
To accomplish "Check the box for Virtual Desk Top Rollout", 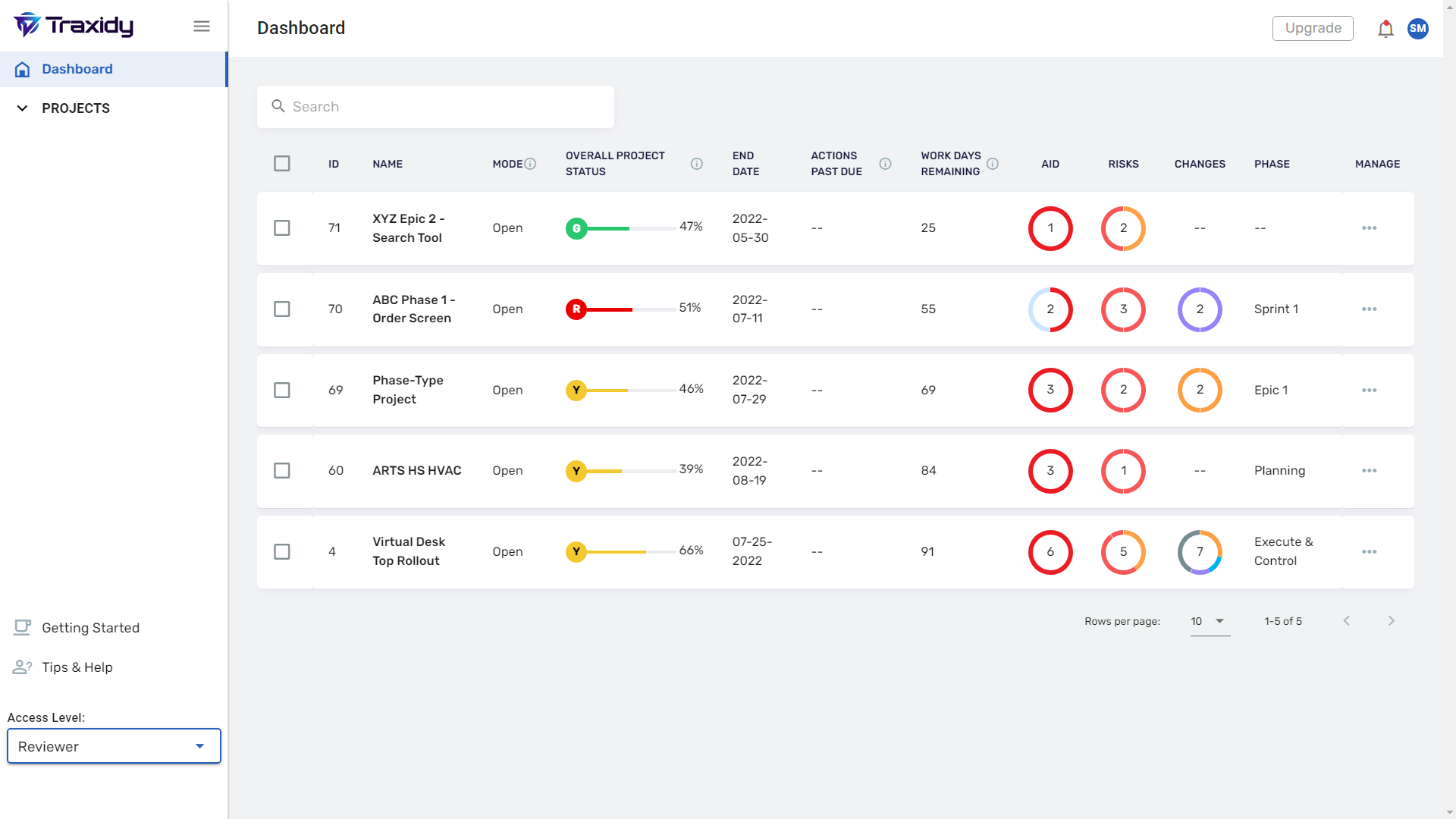I will point(282,552).
